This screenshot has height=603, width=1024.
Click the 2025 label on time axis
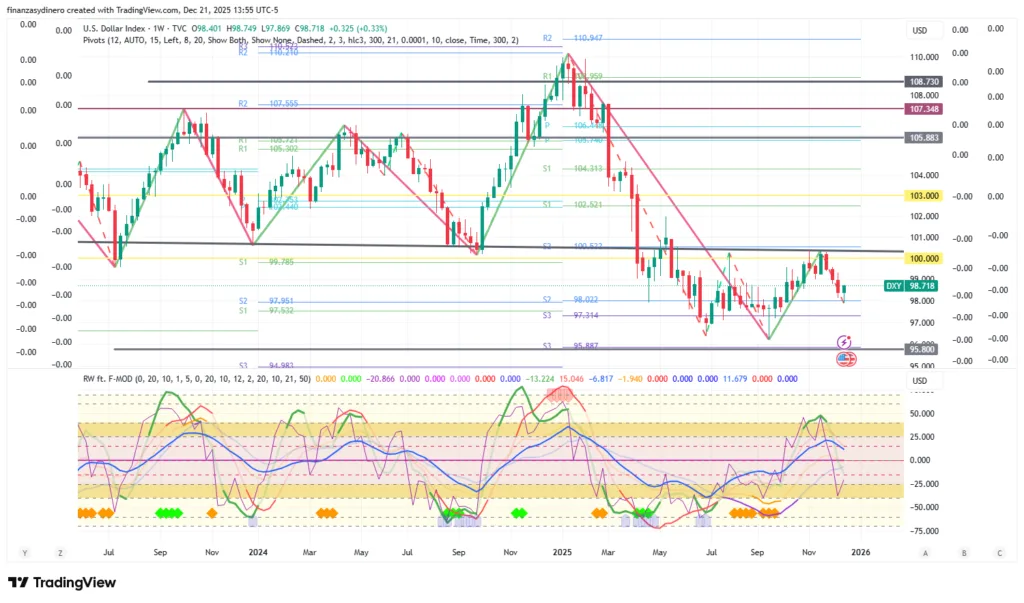click(562, 552)
